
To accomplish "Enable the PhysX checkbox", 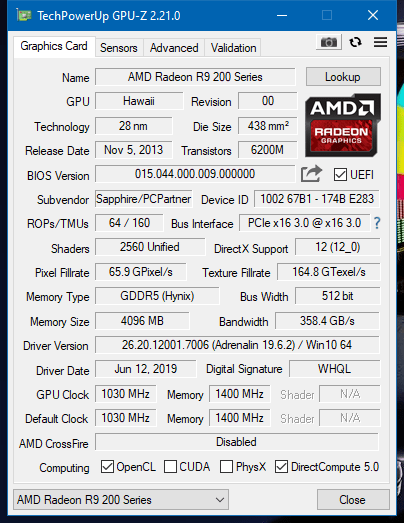I will tap(226, 467).
